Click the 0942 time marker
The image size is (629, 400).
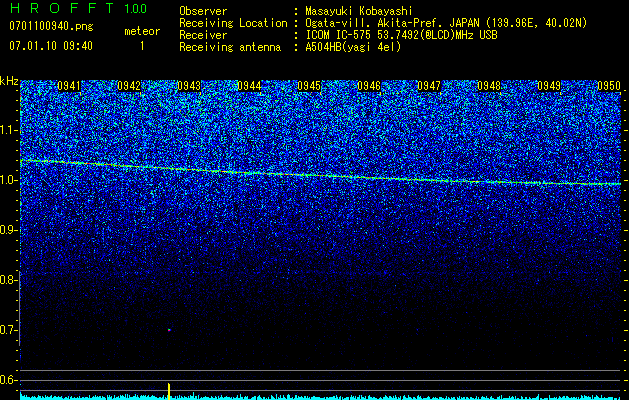click(x=129, y=86)
